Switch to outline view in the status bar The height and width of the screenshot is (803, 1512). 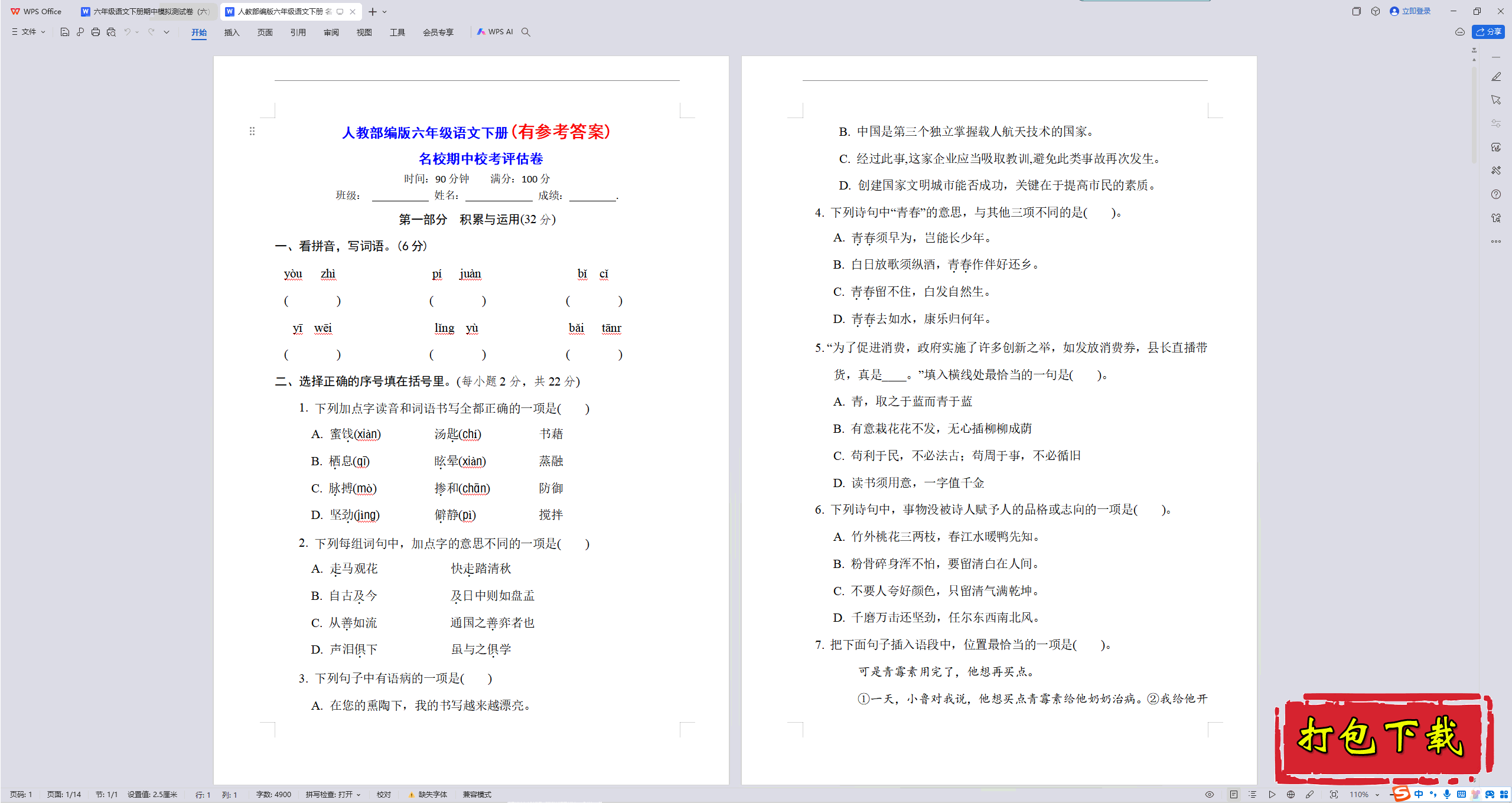click(1253, 795)
